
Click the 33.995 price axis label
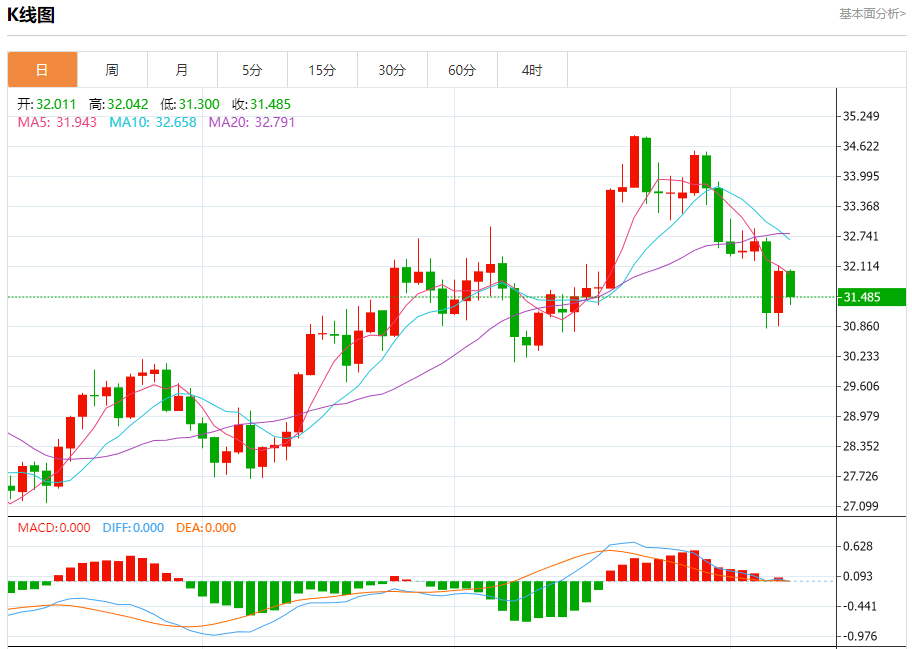tap(861, 176)
